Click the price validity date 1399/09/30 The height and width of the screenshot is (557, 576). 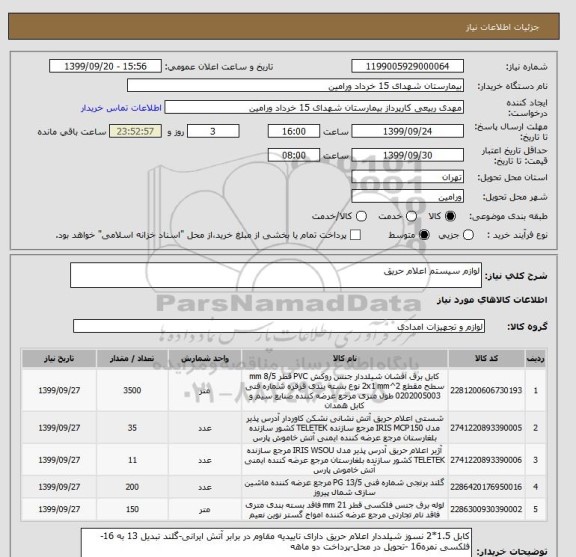[x=407, y=155]
